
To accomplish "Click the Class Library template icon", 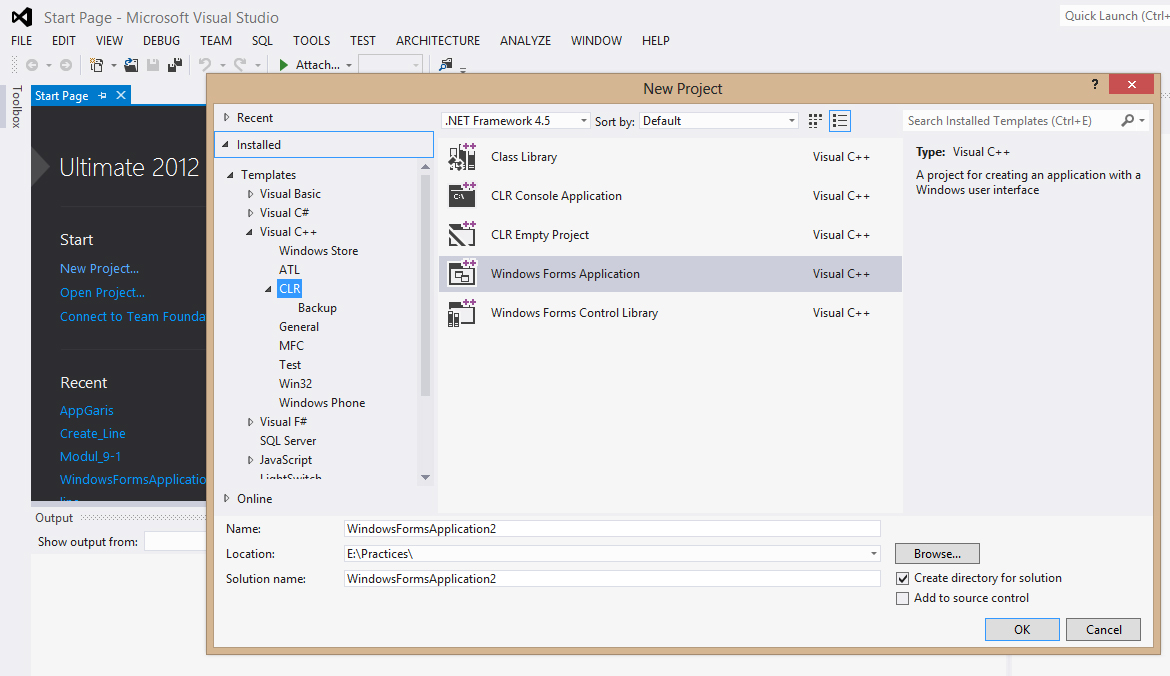I will pyautogui.click(x=462, y=157).
